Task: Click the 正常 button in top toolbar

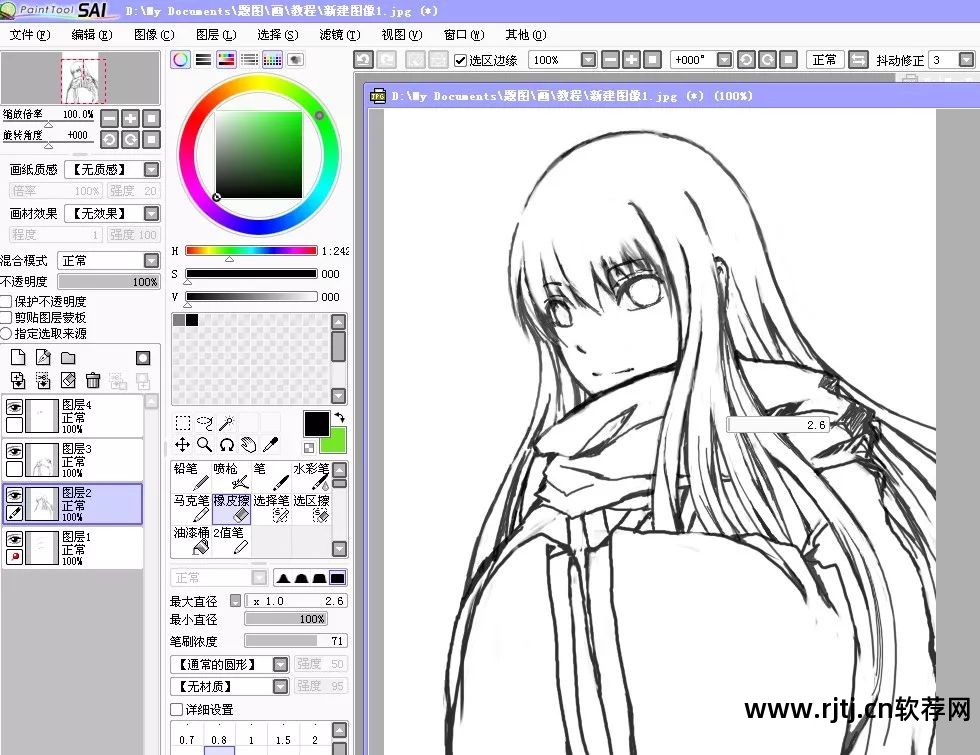Action: (824, 59)
